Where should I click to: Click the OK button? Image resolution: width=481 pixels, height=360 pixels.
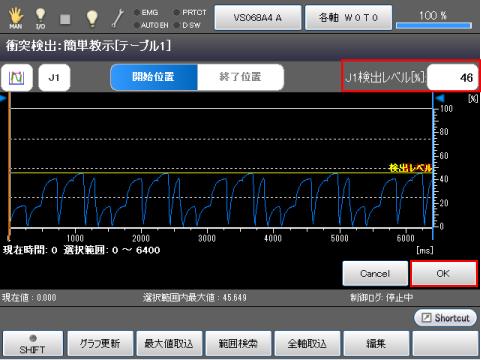[444, 274]
